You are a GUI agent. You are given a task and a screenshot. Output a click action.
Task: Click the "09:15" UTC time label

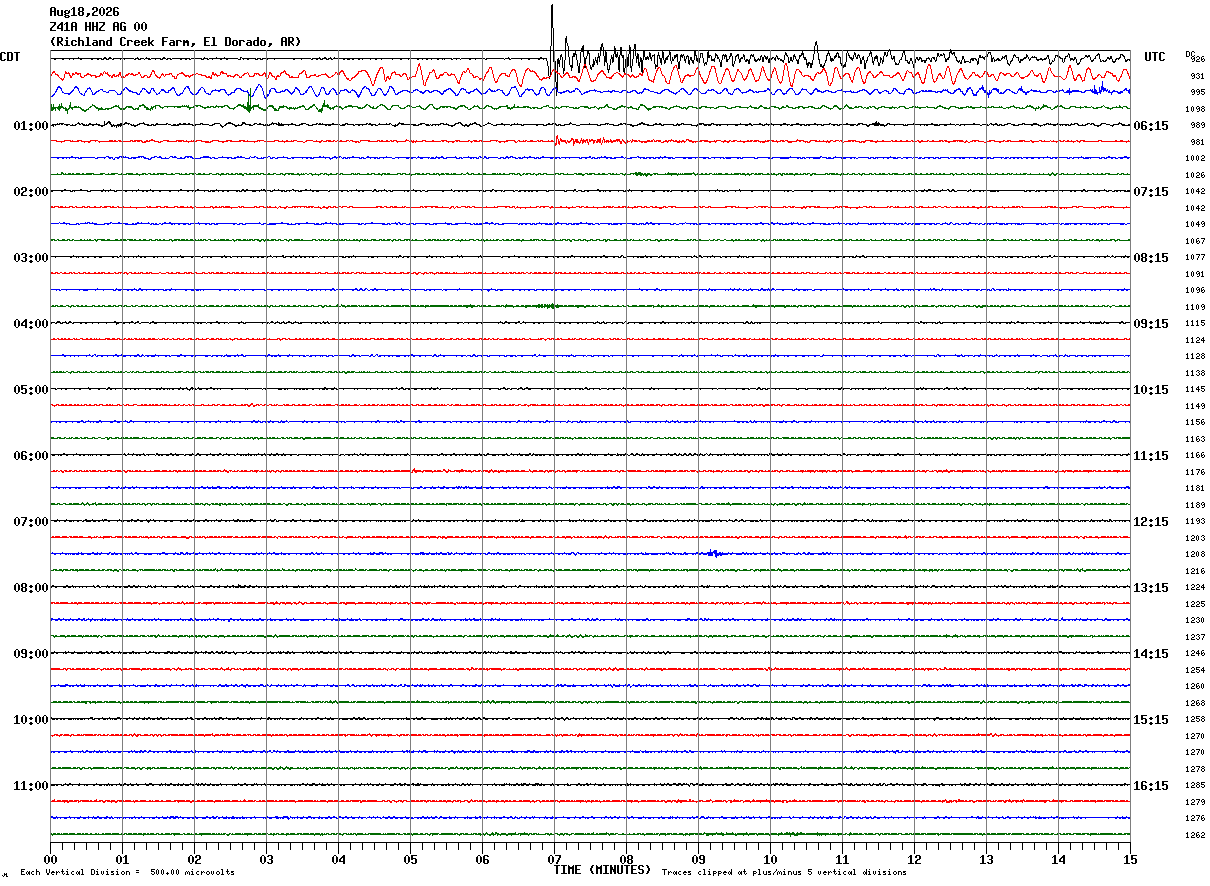[1152, 324]
